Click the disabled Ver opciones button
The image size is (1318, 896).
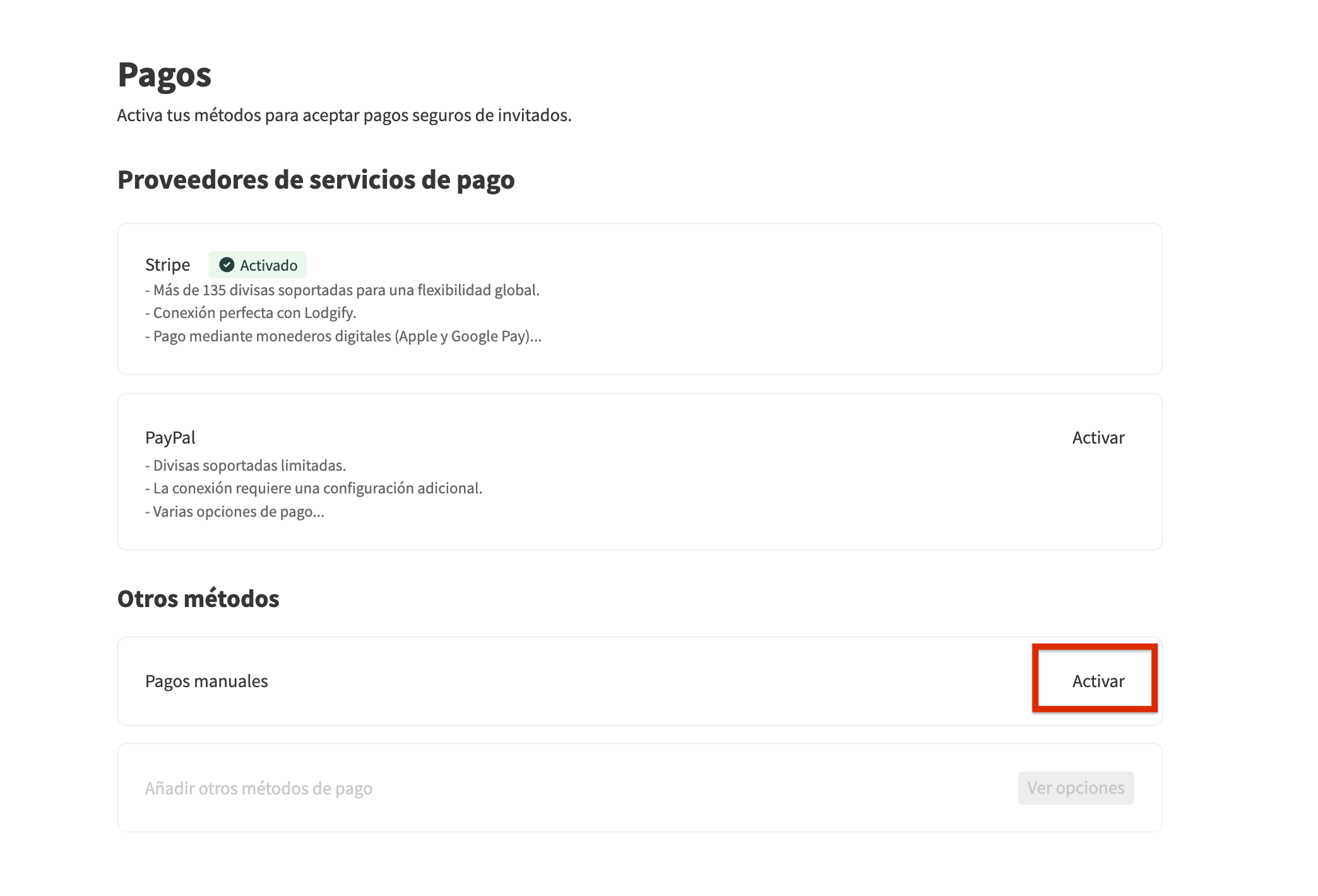[x=1076, y=788]
